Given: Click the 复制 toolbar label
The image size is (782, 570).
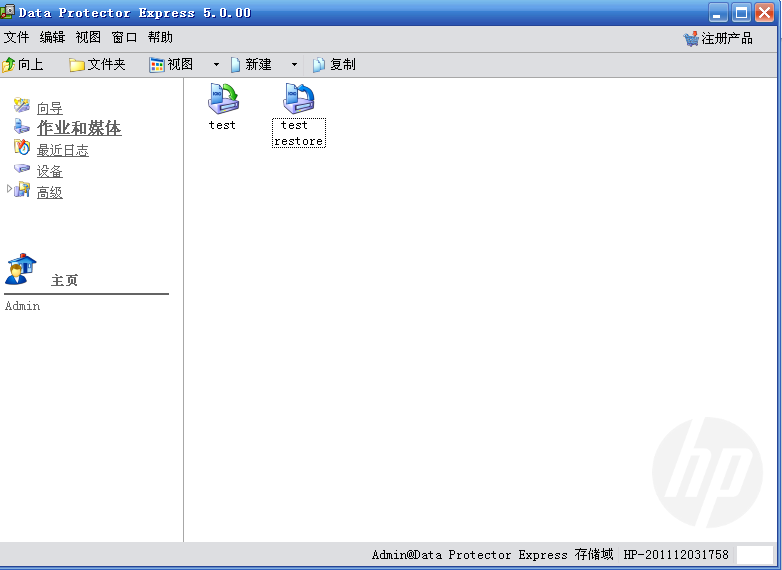Looking at the screenshot, I should 343,65.
